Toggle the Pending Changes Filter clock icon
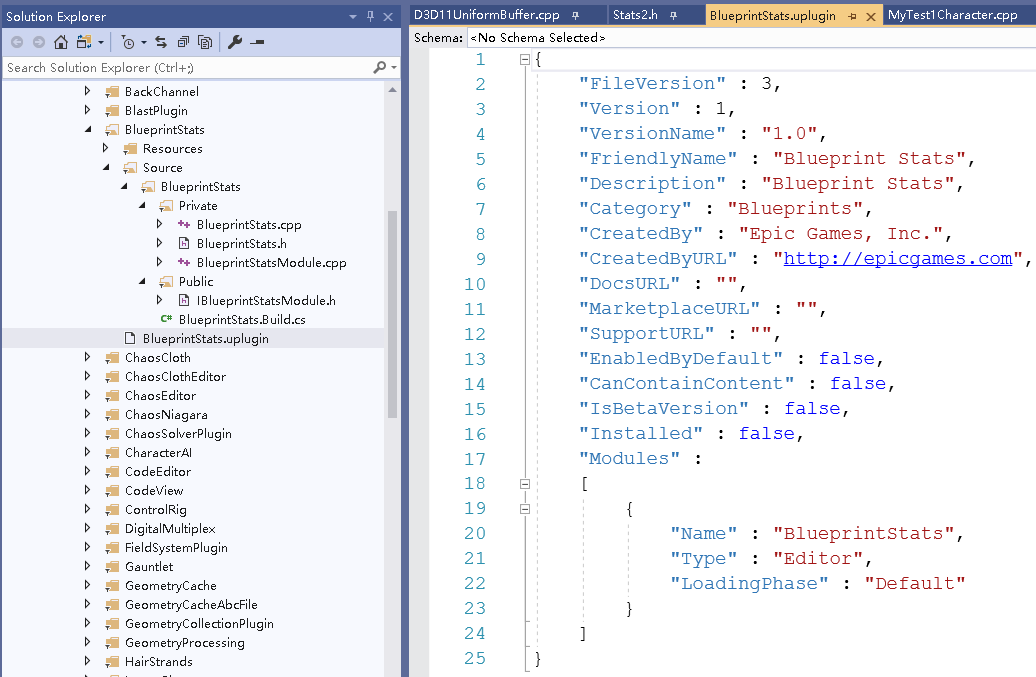This screenshot has width=1036, height=677. [128, 43]
